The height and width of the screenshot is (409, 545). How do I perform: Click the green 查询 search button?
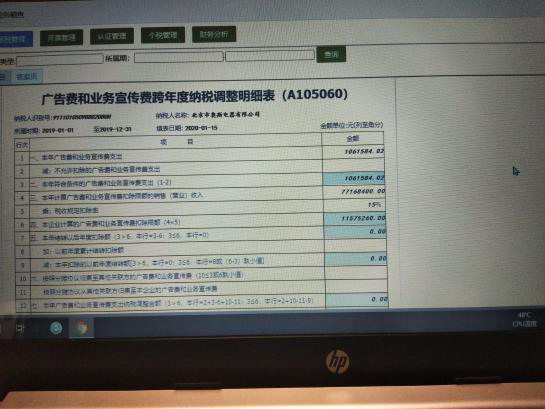pos(331,55)
